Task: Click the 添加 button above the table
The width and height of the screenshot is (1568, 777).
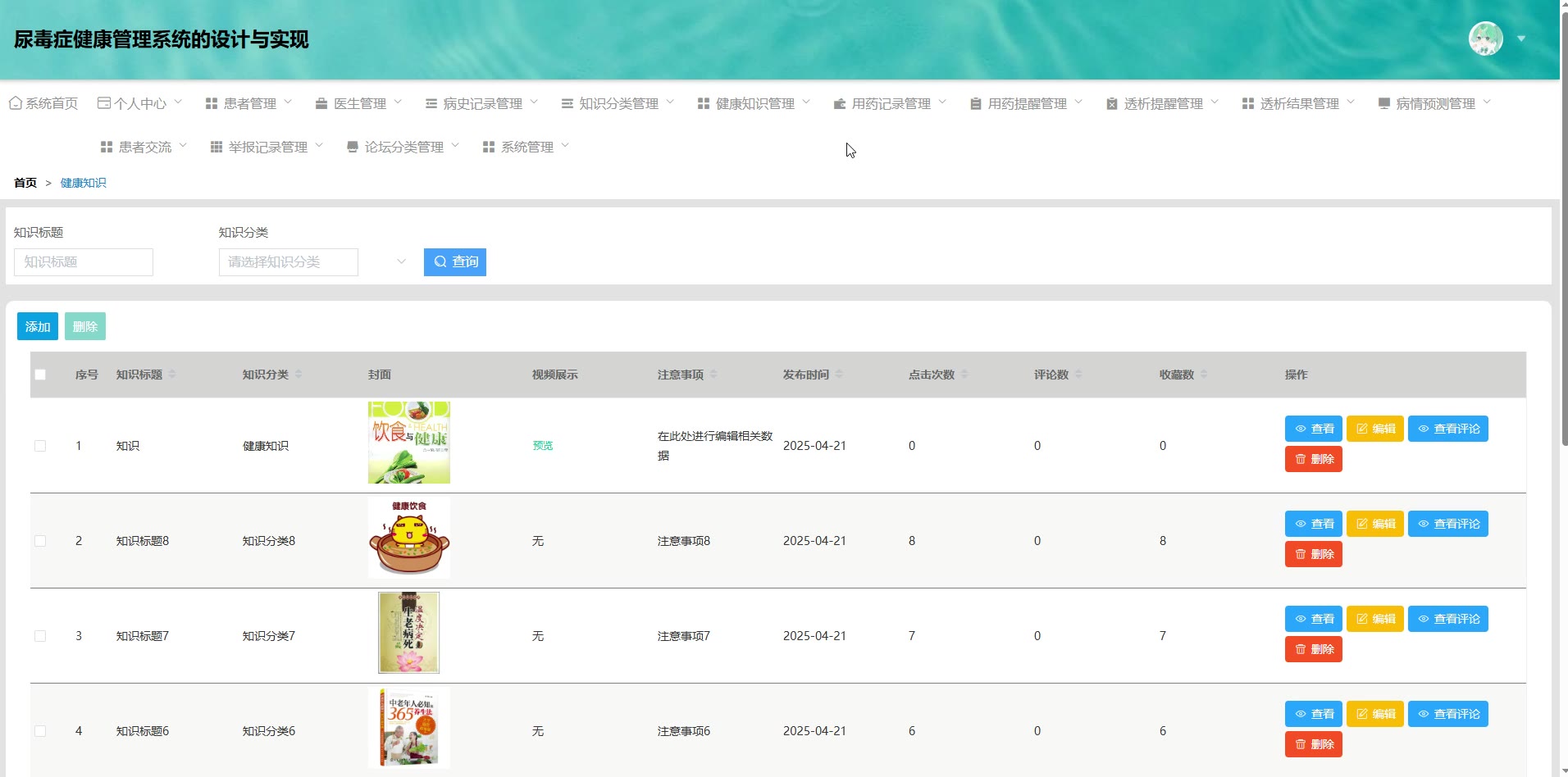Action: pos(38,326)
